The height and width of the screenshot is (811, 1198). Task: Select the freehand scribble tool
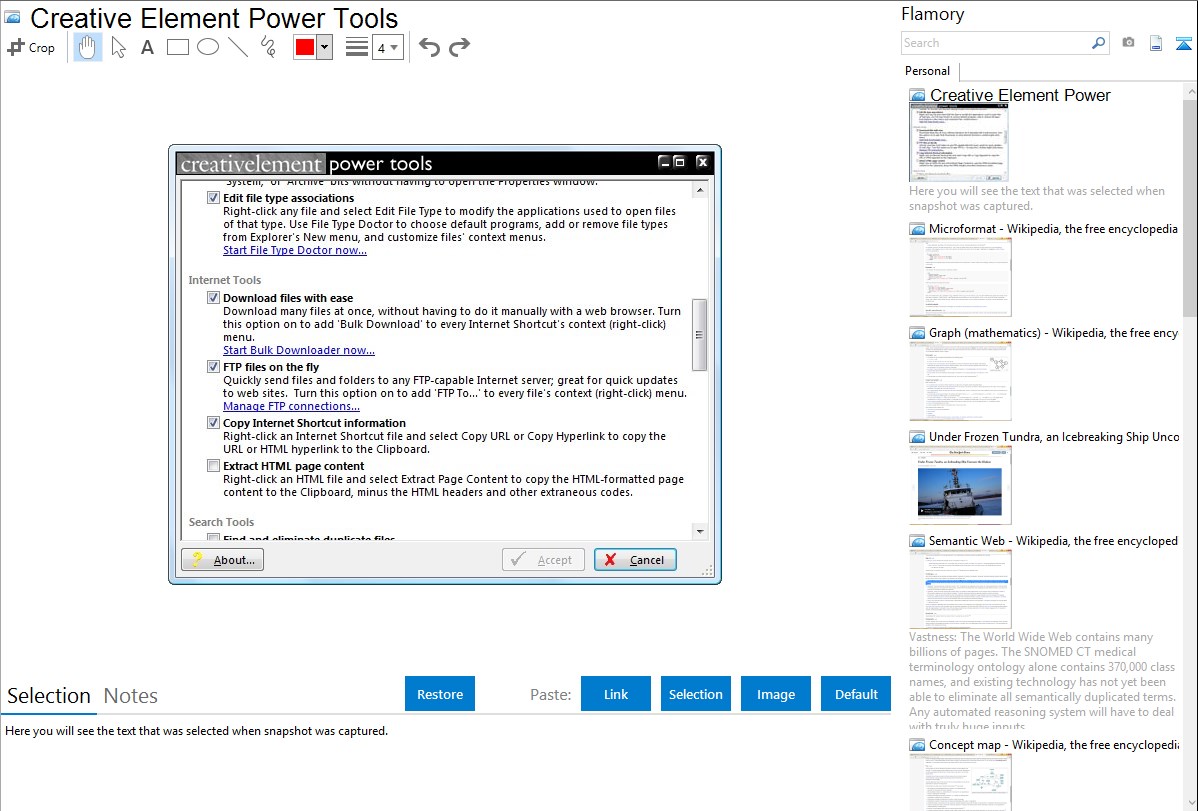pyautogui.click(x=268, y=47)
